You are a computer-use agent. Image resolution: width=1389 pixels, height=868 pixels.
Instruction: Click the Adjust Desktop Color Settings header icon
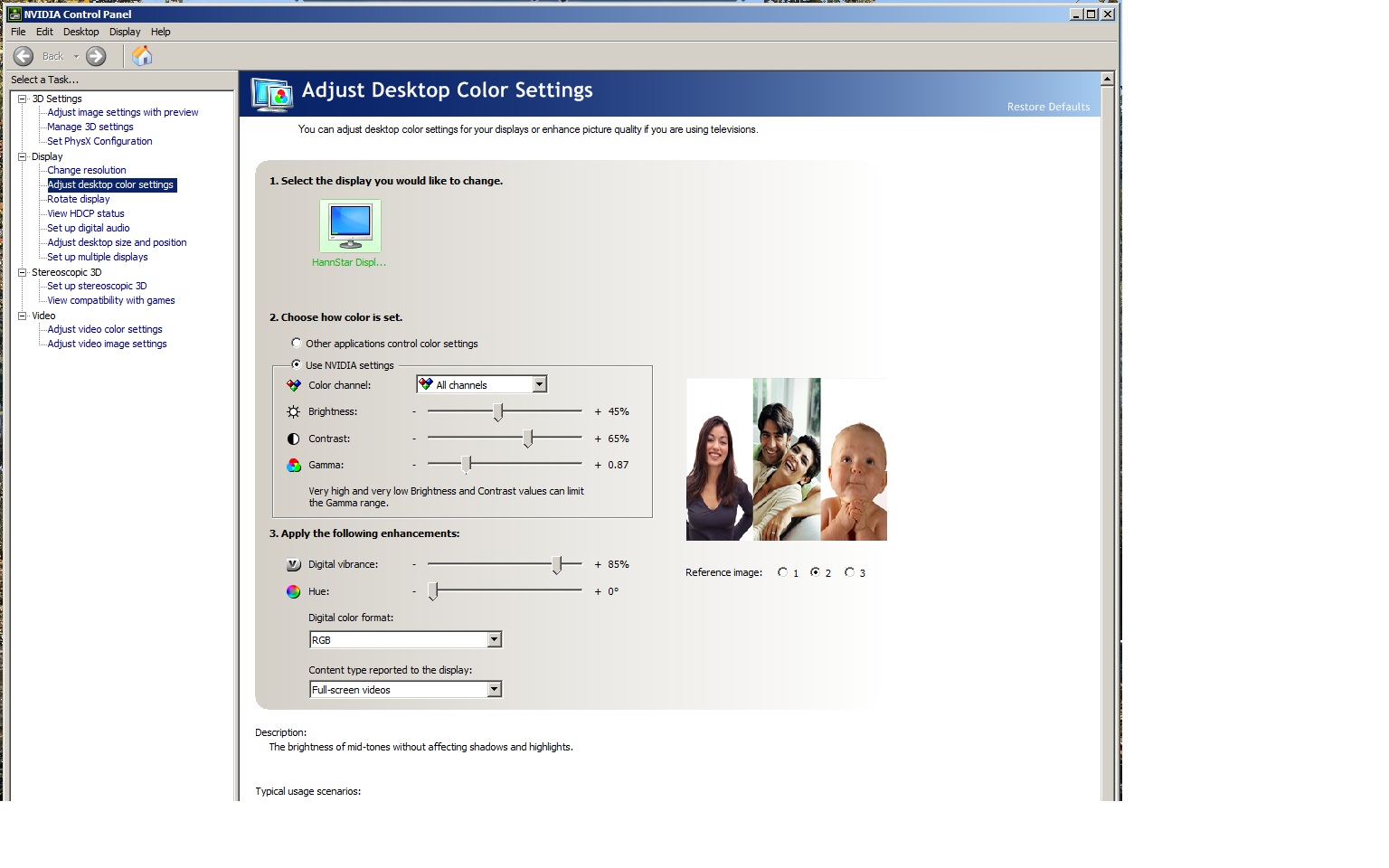coord(272,93)
